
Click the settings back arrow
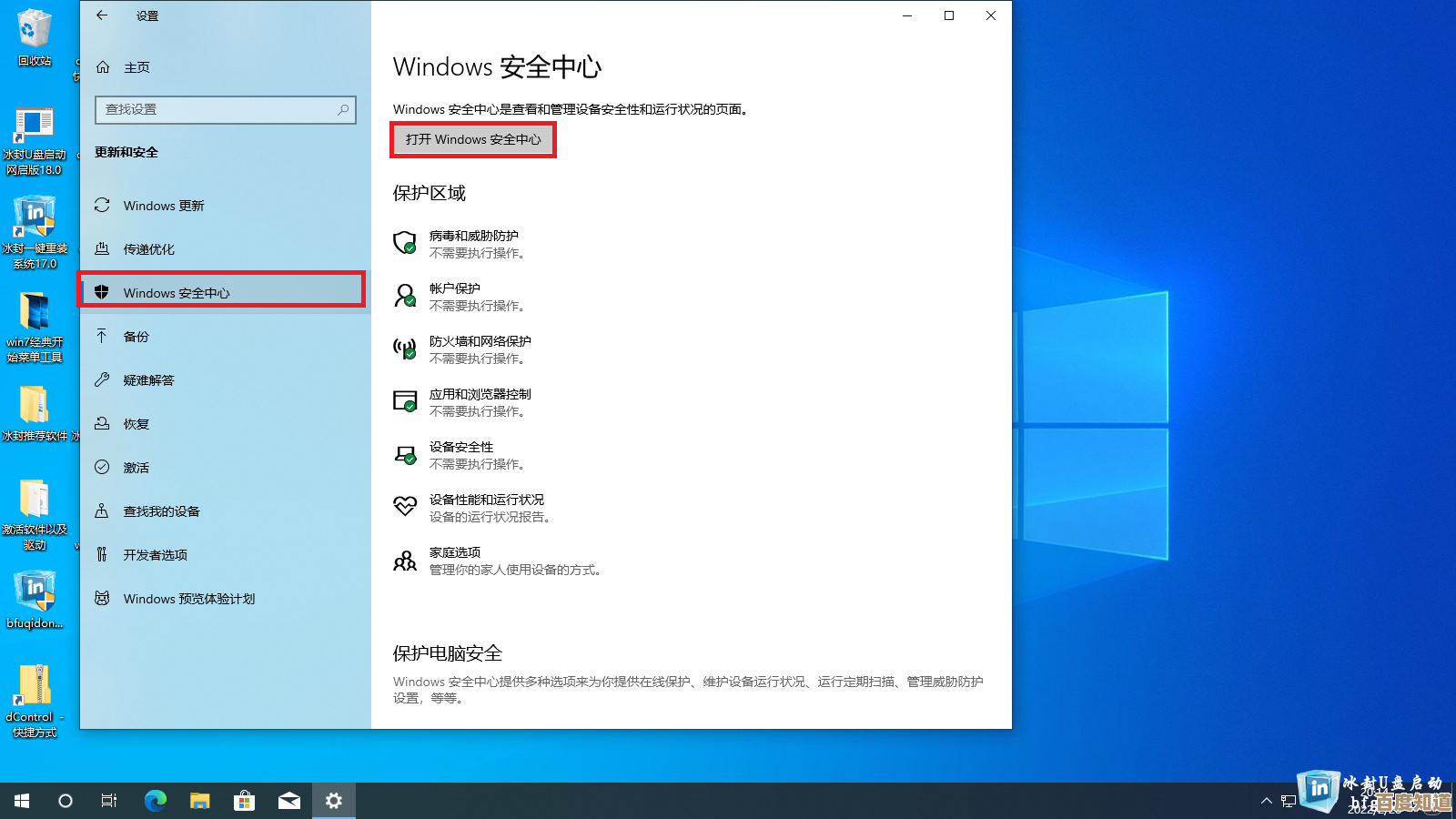102,15
